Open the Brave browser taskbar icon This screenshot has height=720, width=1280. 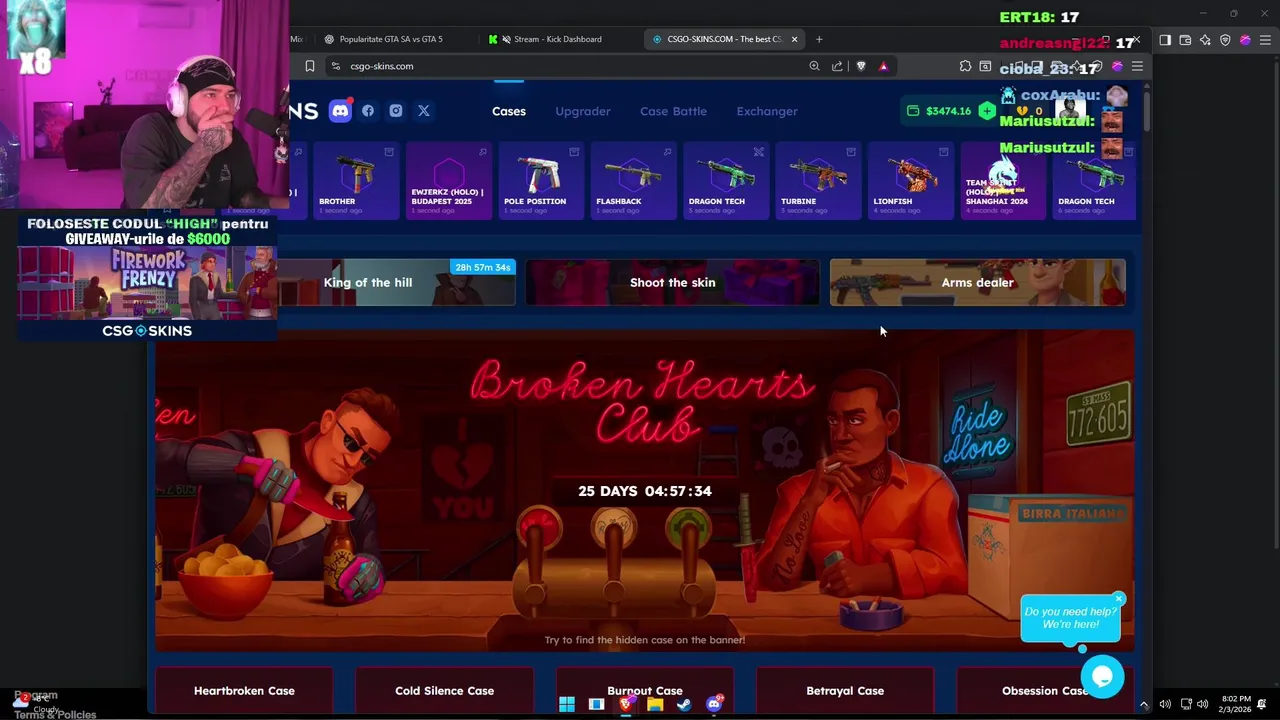pos(626,705)
